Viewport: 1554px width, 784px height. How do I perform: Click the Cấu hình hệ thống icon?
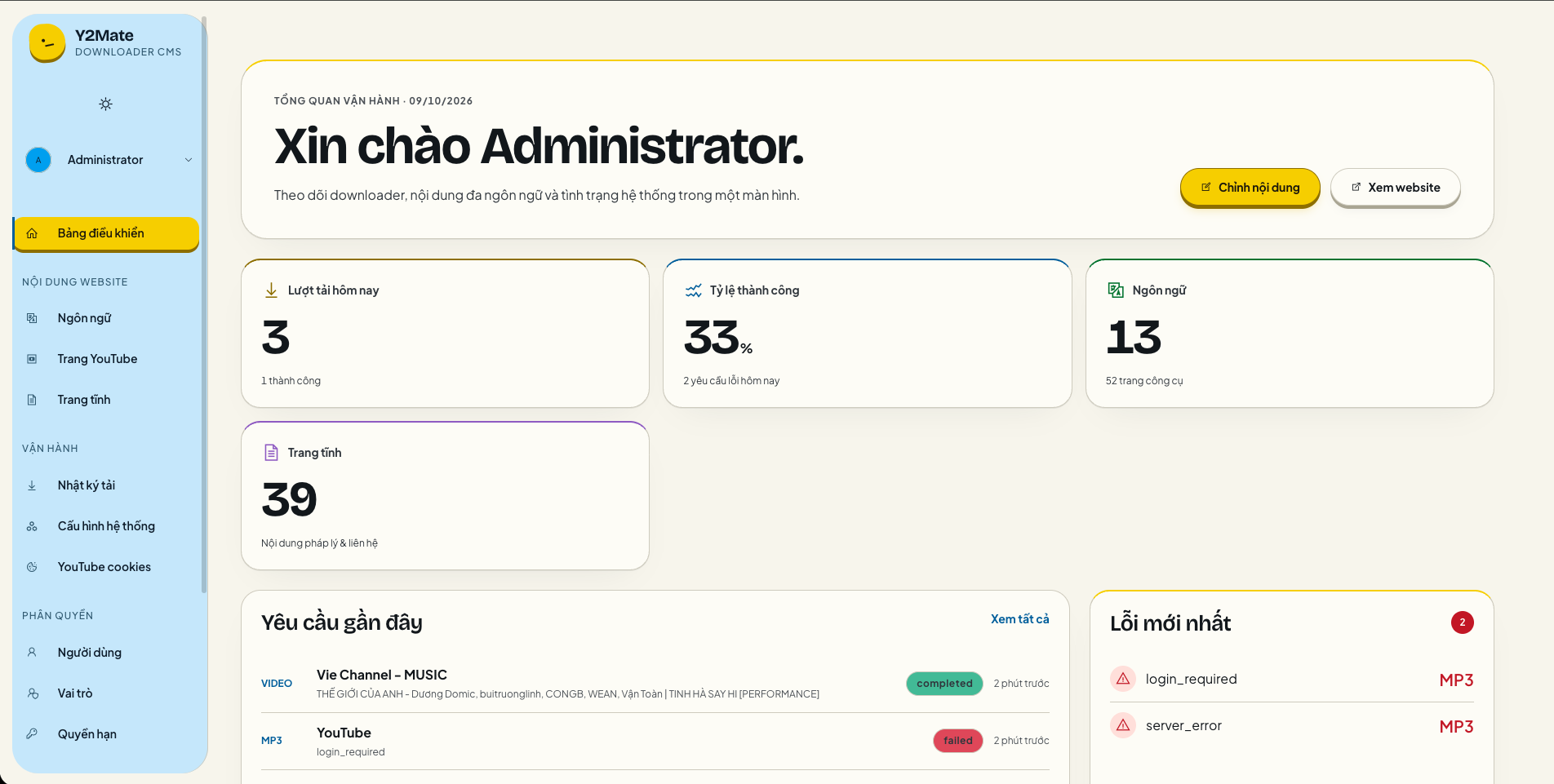coord(32,526)
